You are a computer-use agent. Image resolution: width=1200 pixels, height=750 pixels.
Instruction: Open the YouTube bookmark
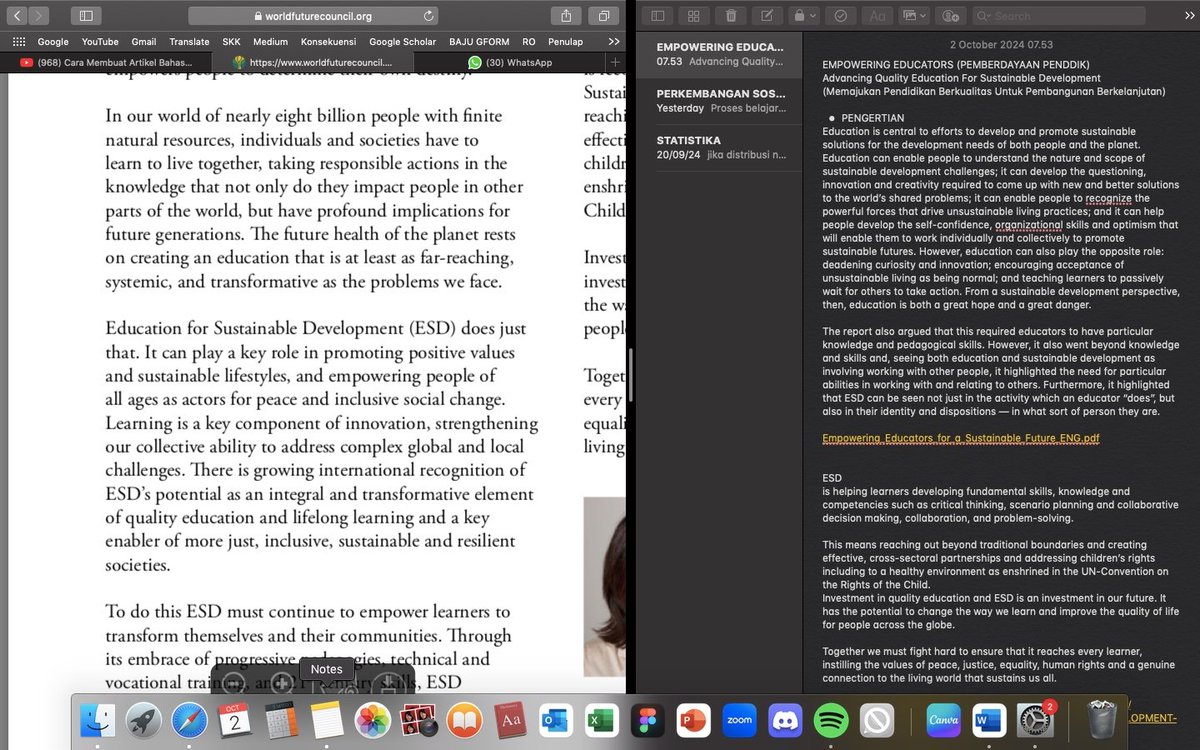(x=100, y=42)
